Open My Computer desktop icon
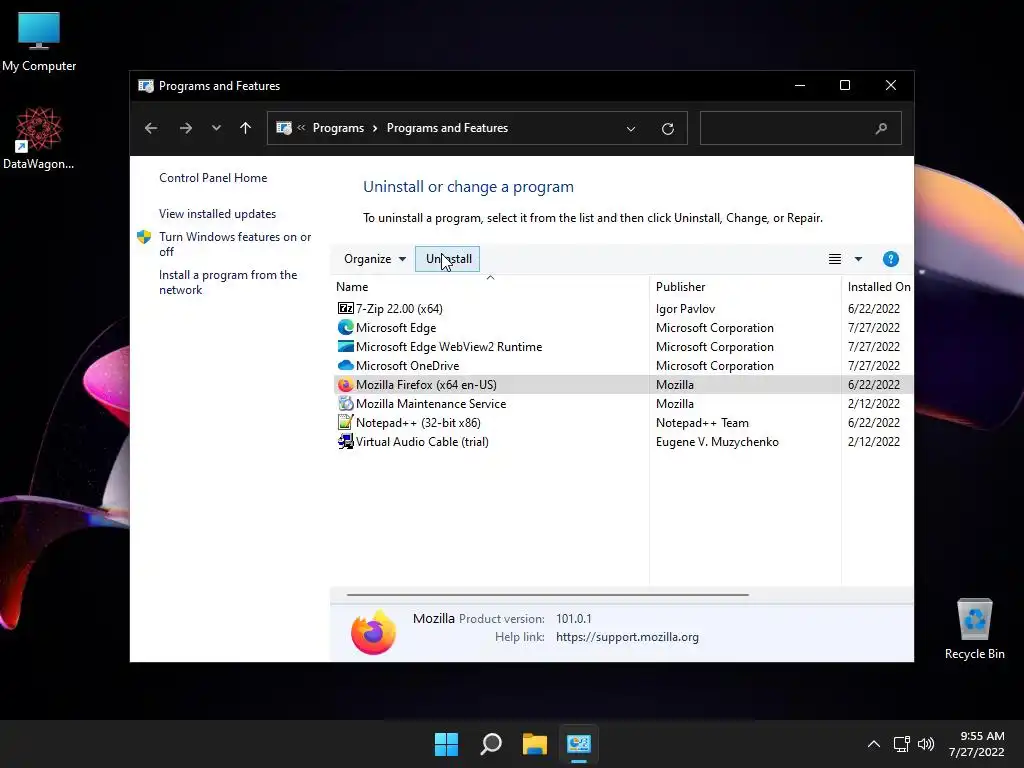 [39, 42]
